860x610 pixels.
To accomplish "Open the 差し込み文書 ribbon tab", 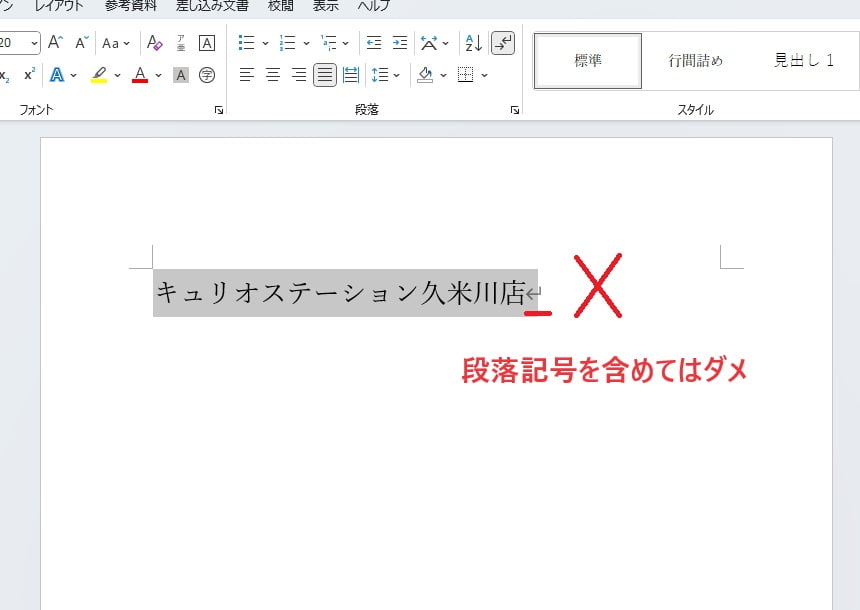I will (x=212, y=6).
